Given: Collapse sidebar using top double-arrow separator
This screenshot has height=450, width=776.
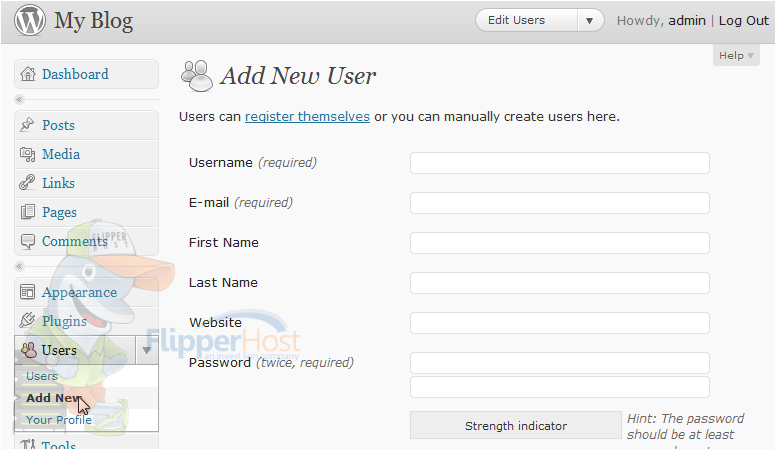Looking at the screenshot, I should tap(19, 100).
